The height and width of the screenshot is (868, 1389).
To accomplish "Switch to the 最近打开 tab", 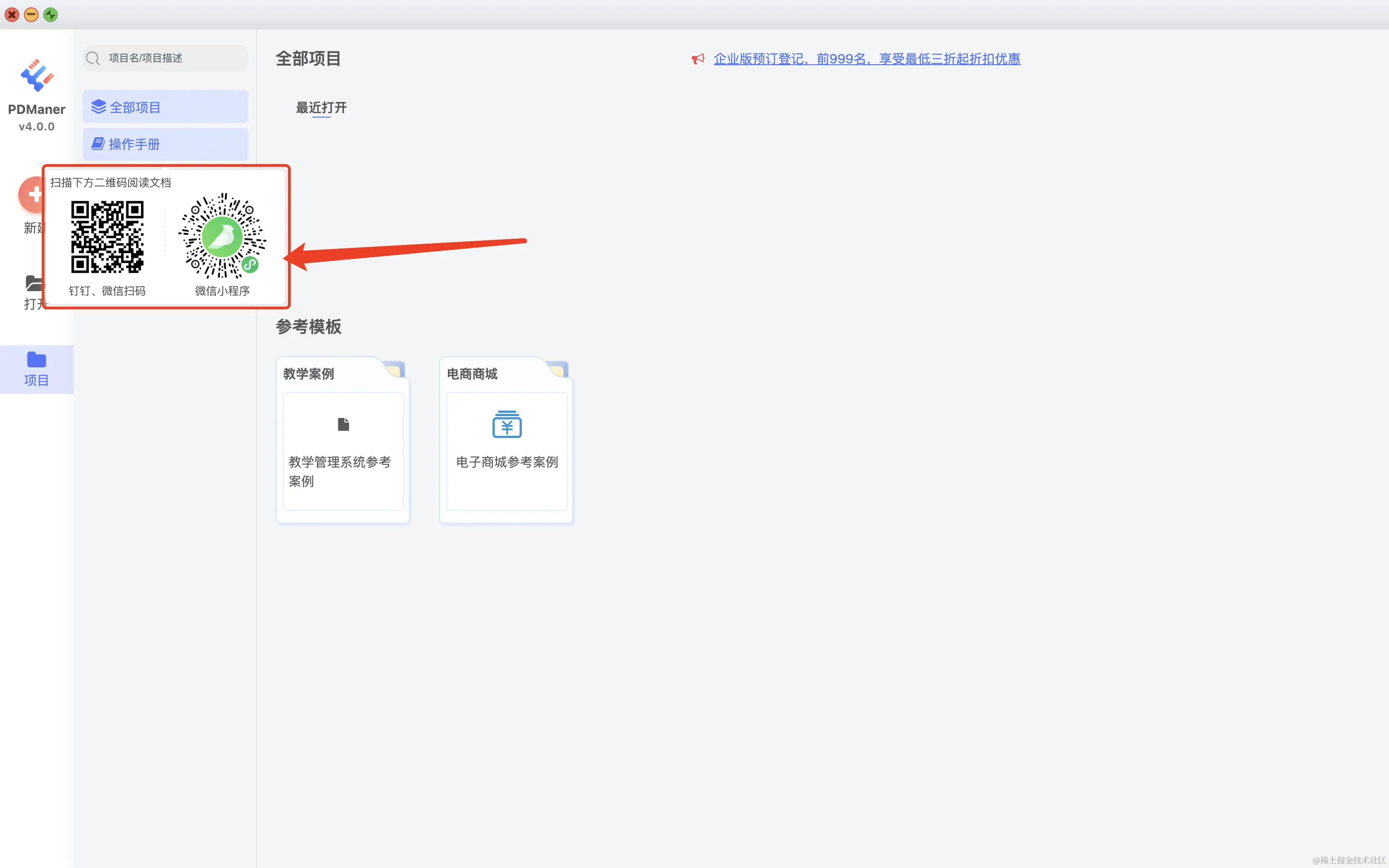I will [321, 108].
